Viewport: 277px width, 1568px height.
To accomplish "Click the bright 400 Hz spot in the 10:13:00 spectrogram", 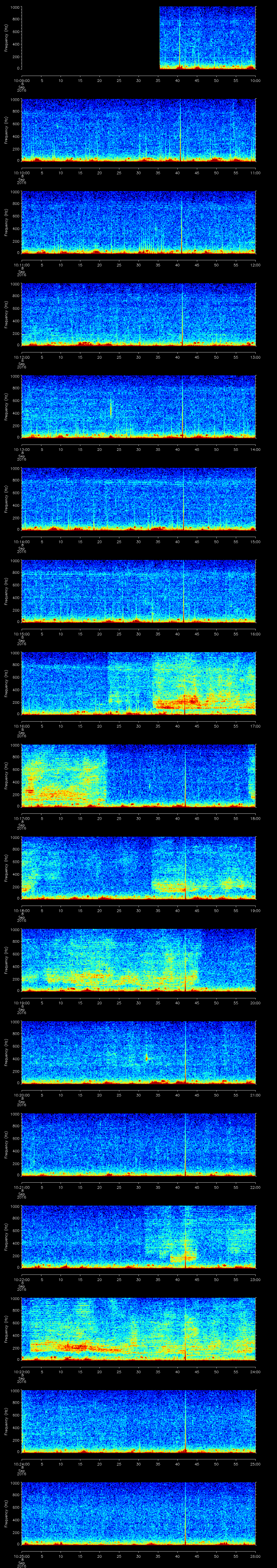I will pos(111,407).
